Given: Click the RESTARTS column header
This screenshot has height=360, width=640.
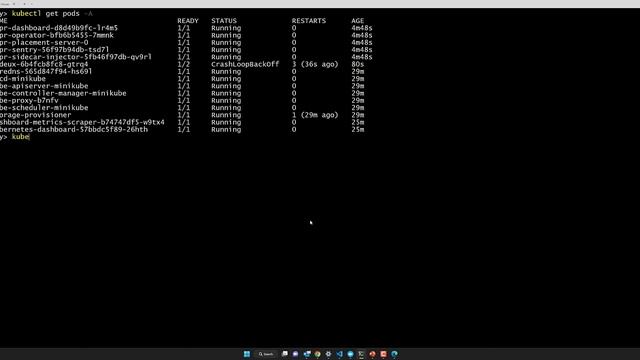Looking at the screenshot, I should tap(309, 20).
